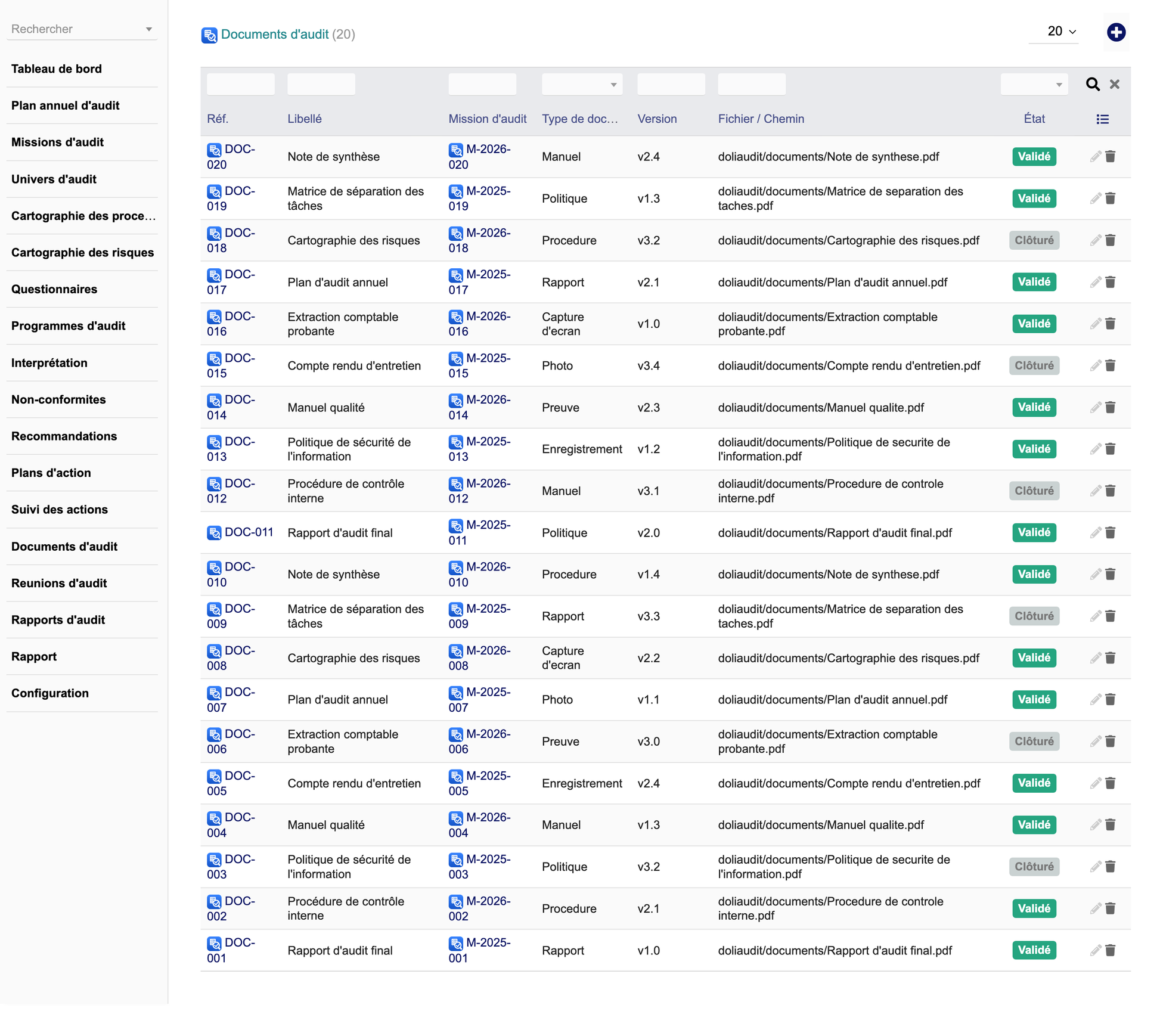The image size is (1160, 1036).
Task: Open the Type de doc filter dropdown
Action: click(582, 84)
